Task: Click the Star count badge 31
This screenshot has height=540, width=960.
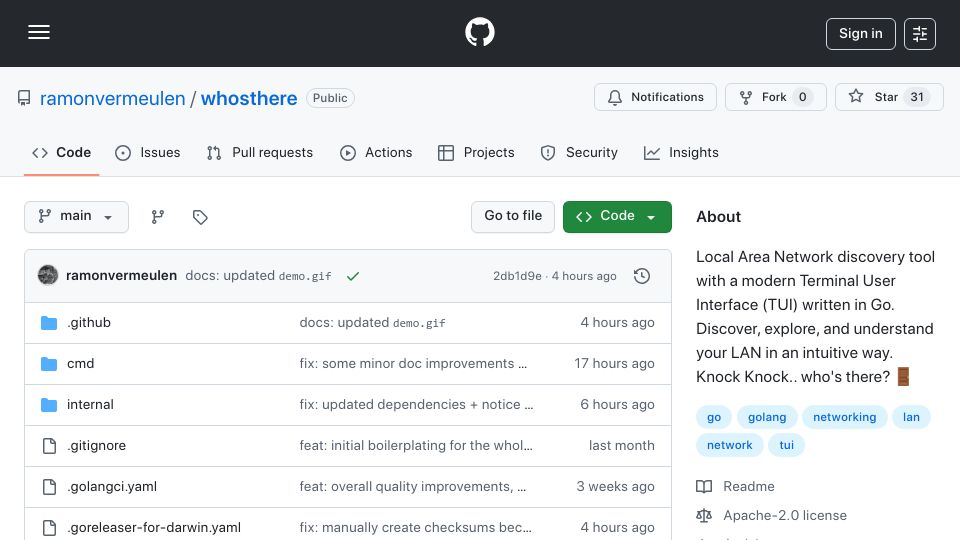Action: point(917,97)
